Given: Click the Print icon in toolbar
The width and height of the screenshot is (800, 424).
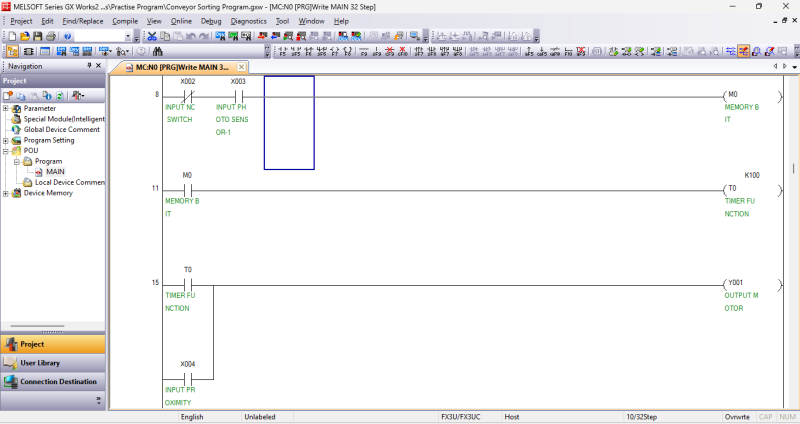Looking at the screenshot, I should 53,36.
